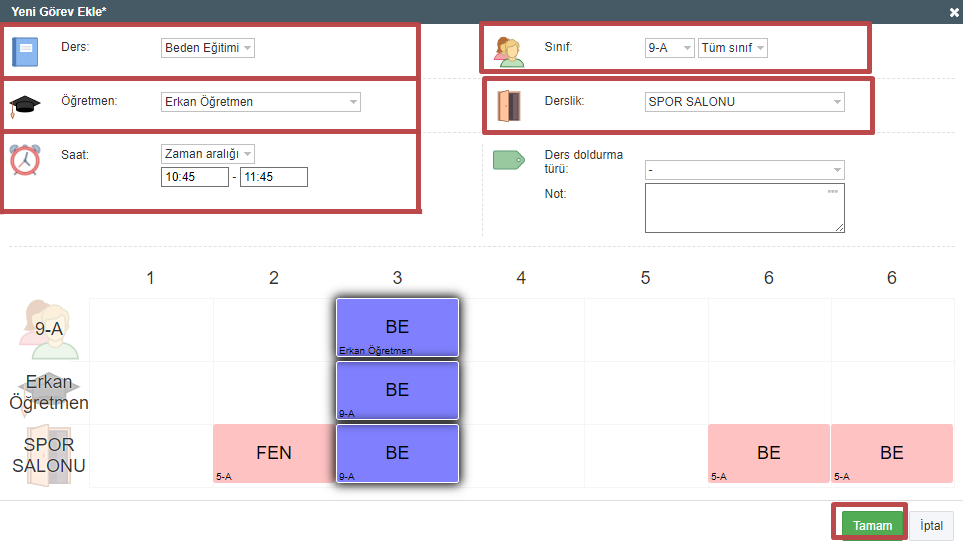963x544 pixels.
Task: Click the door Derslik icon
Action: (x=509, y=105)
